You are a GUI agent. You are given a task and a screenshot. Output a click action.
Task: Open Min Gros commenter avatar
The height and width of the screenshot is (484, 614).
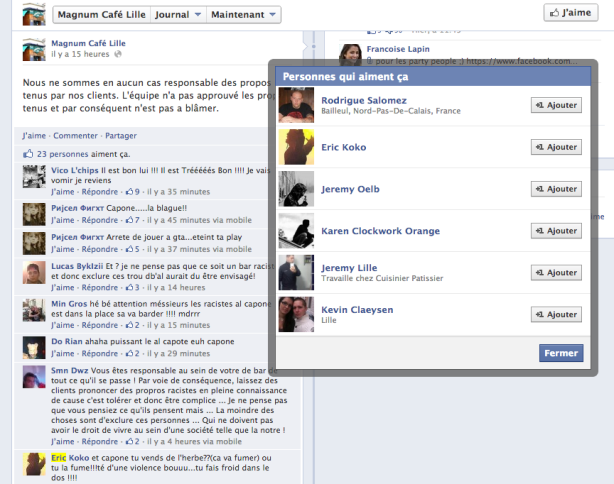pos(34,310)
